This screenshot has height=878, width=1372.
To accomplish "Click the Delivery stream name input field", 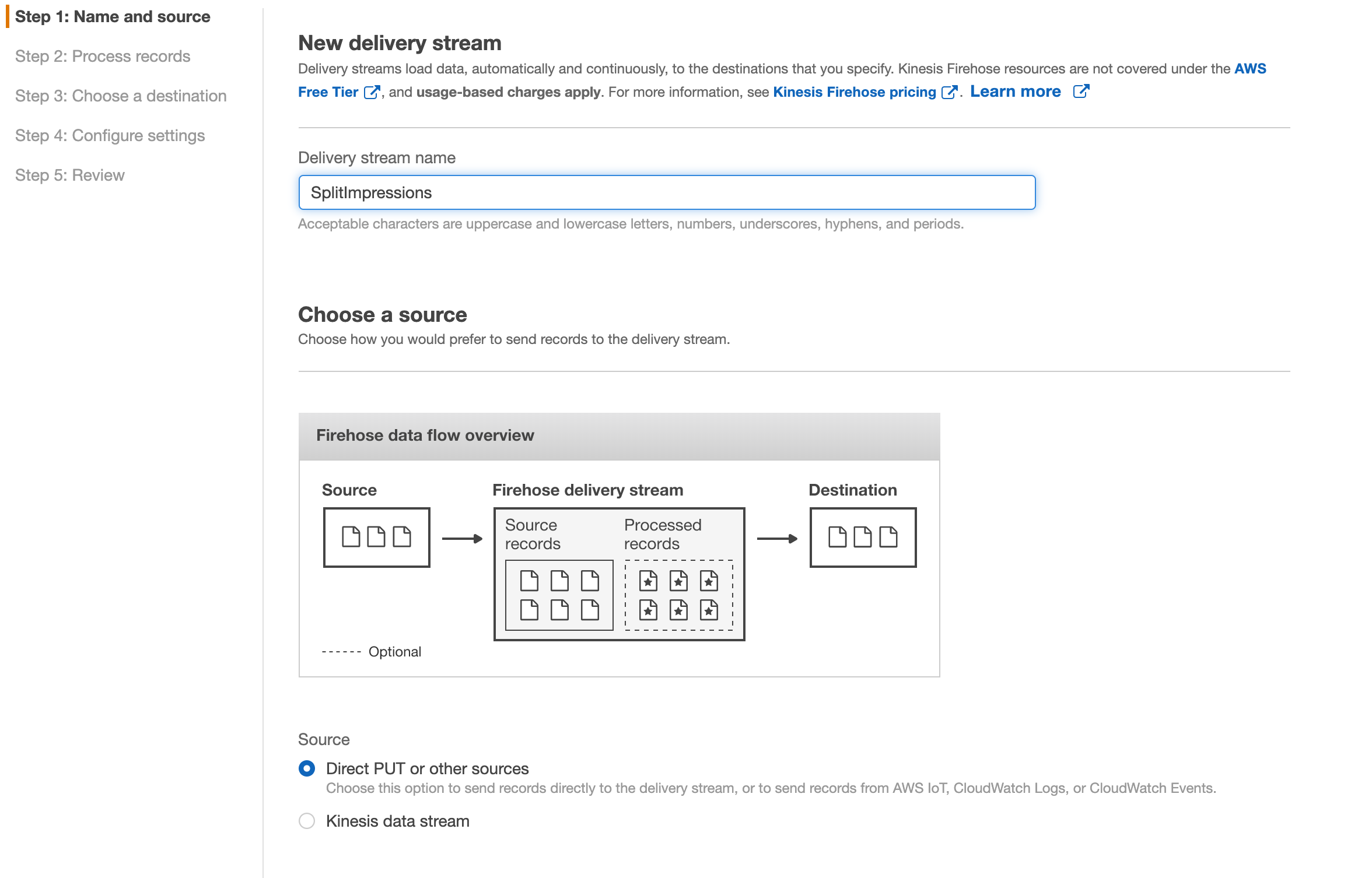I will coord(667,192).
